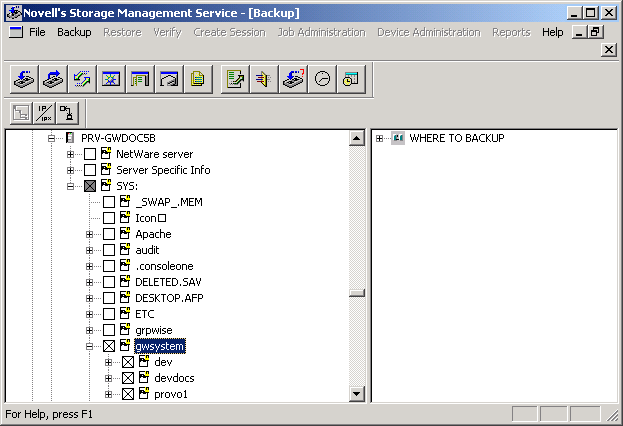This screenshot has height=426, width=623.
Task: Expand the Apache folder node
Action: pos(89,234)
